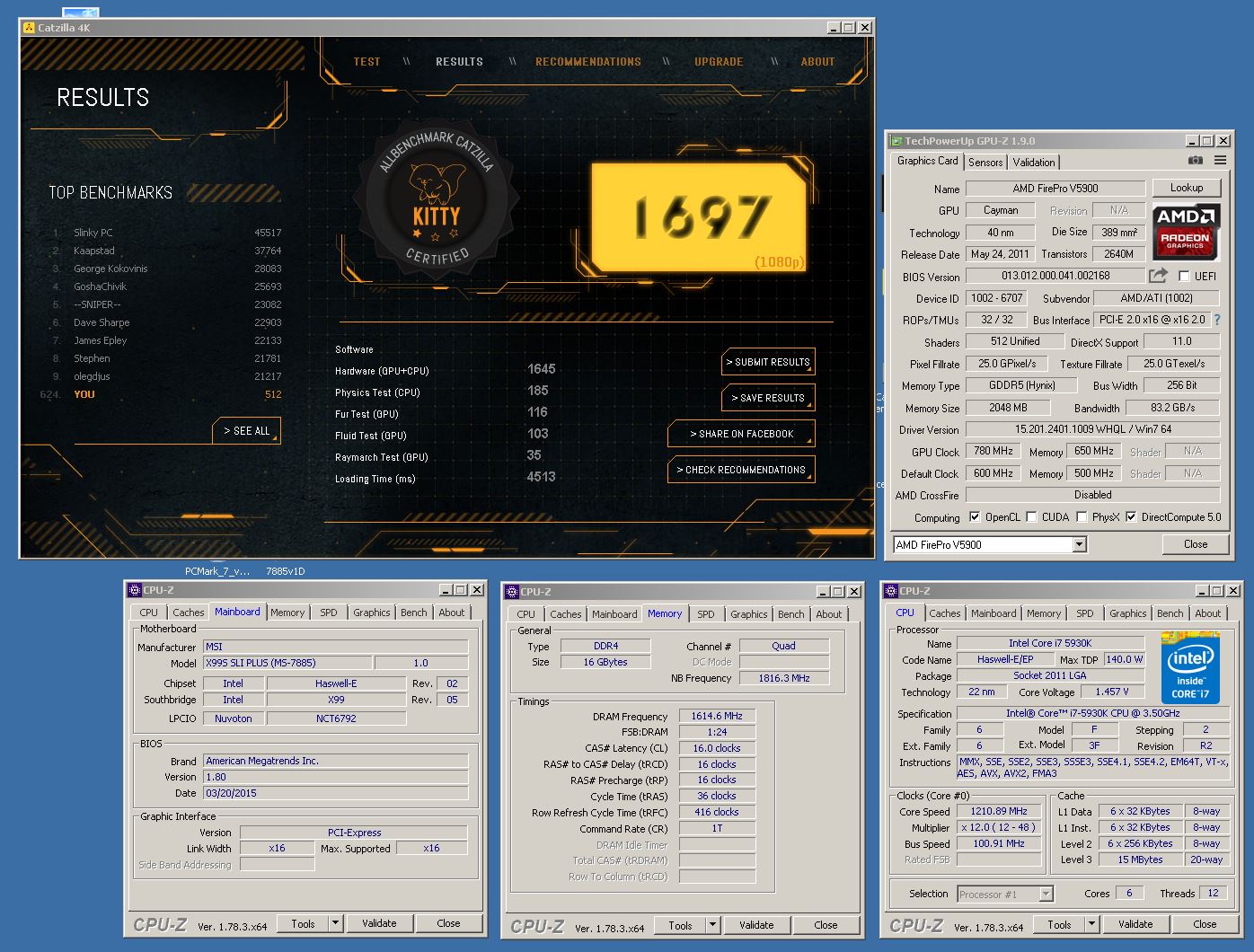Toggle the CUDA computing checkbox

coord(1031,517)
